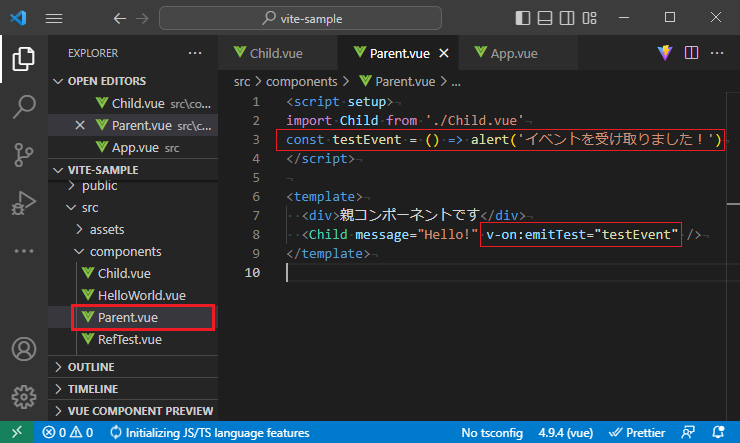
Task: Show additional views ellipsis in activity bar
Action: [24, 251]
